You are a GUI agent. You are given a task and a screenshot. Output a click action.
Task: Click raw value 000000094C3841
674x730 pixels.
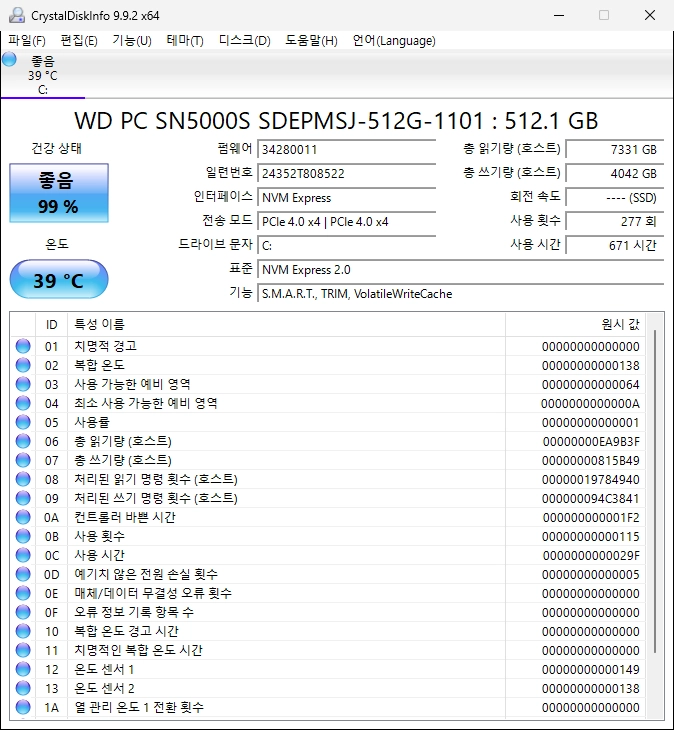point(591,499)
